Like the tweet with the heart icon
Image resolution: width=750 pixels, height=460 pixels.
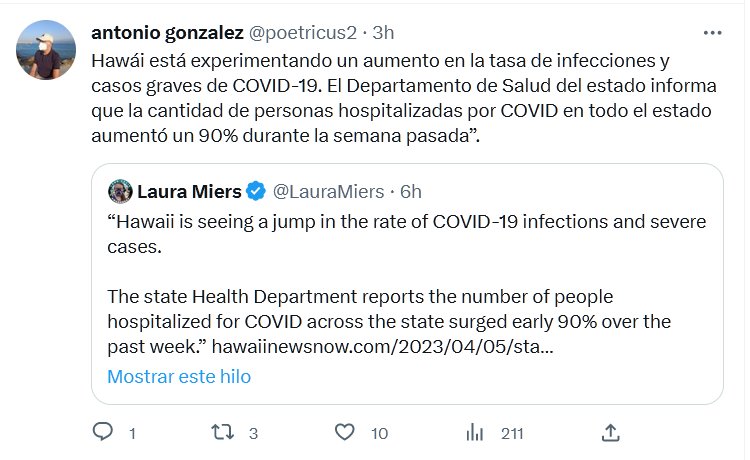tap(345, 432)
